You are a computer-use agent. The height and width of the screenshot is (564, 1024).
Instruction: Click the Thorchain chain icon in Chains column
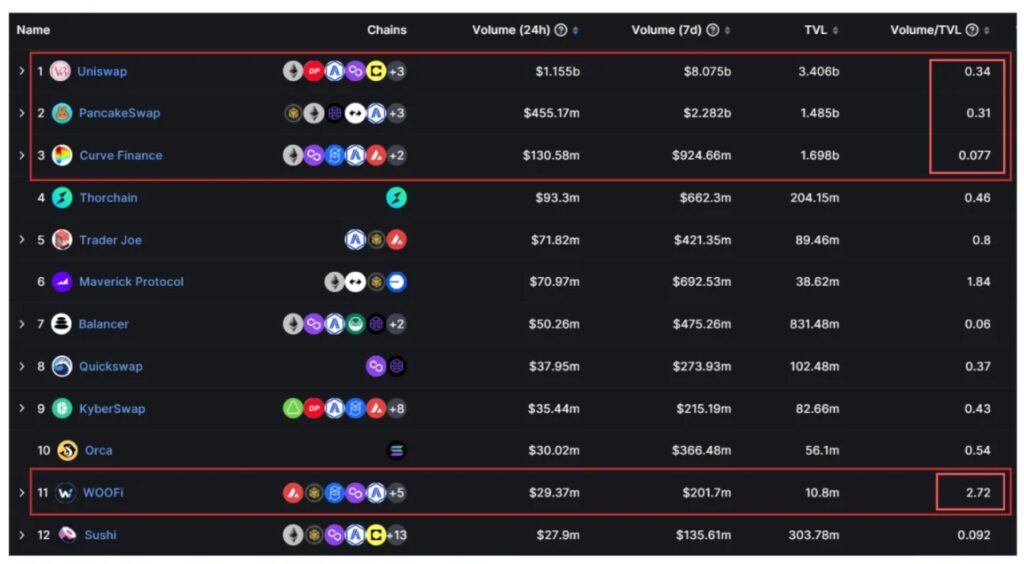click(396, 198)
